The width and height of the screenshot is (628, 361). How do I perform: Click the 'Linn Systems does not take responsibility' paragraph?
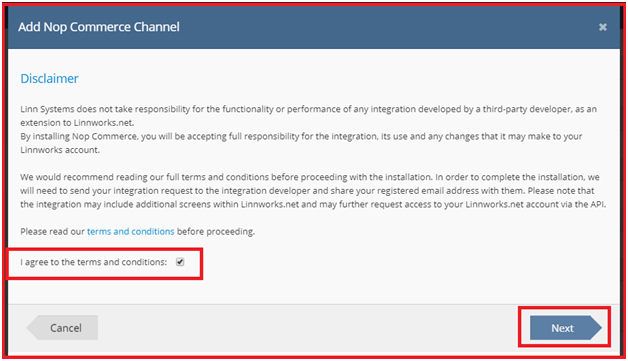(308, 116)
